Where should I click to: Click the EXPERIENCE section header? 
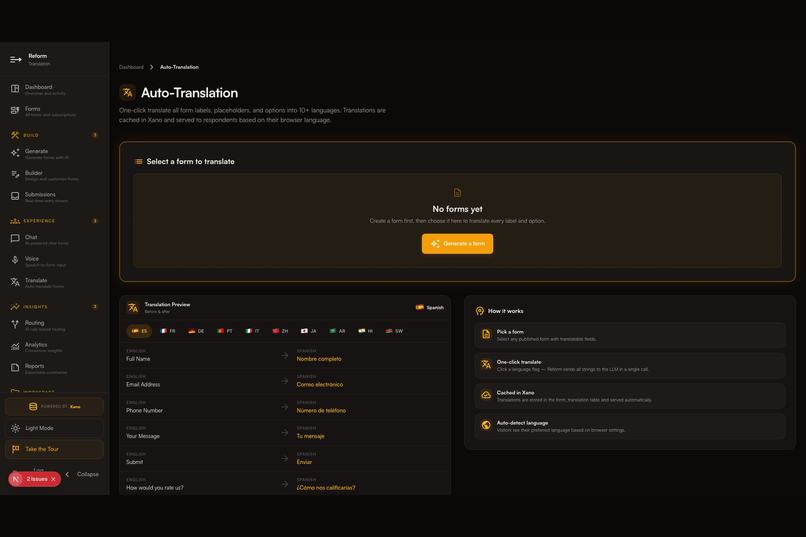[x=54, y=221]
